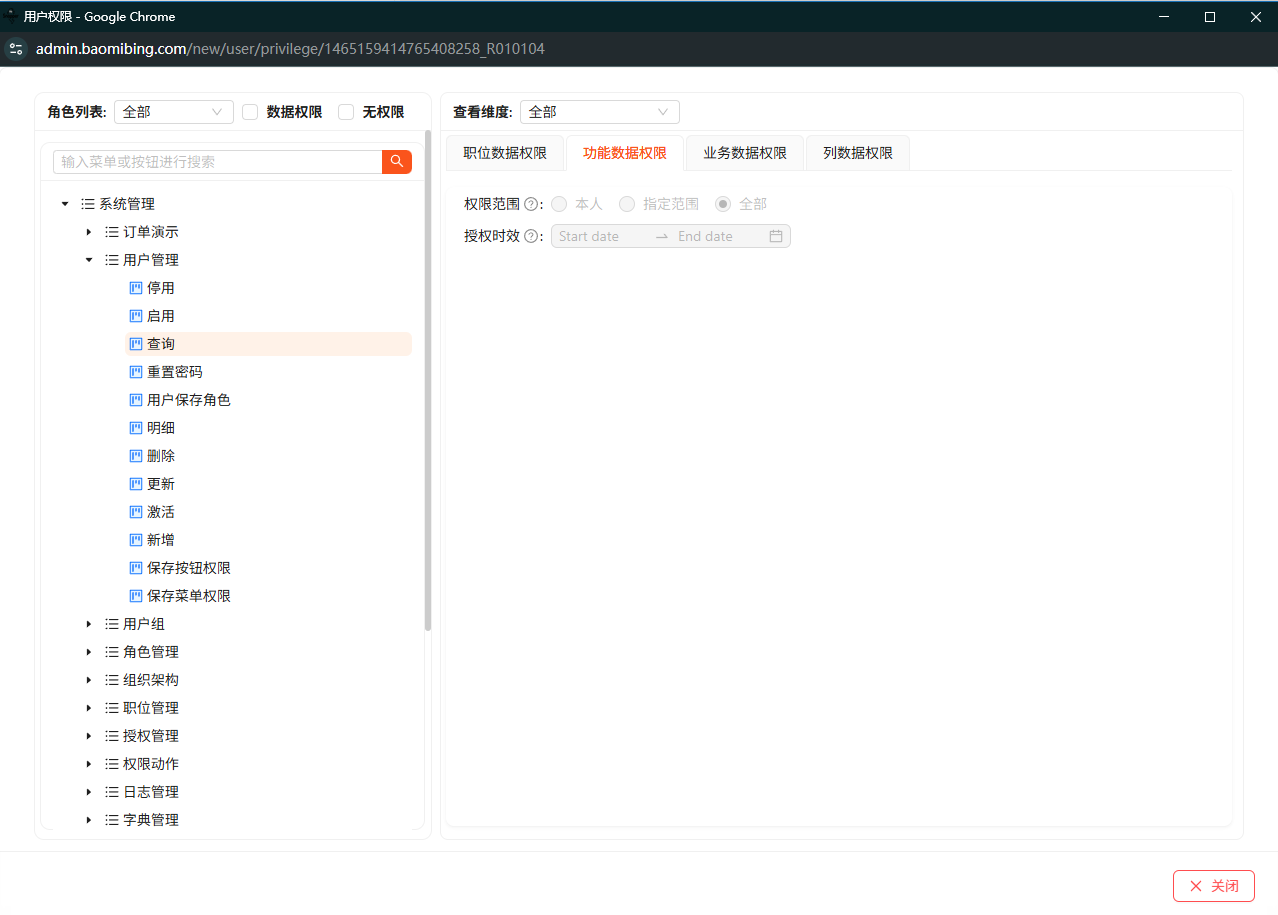
Task: Open calendar icon in date range field
Action: coord(775,237)
